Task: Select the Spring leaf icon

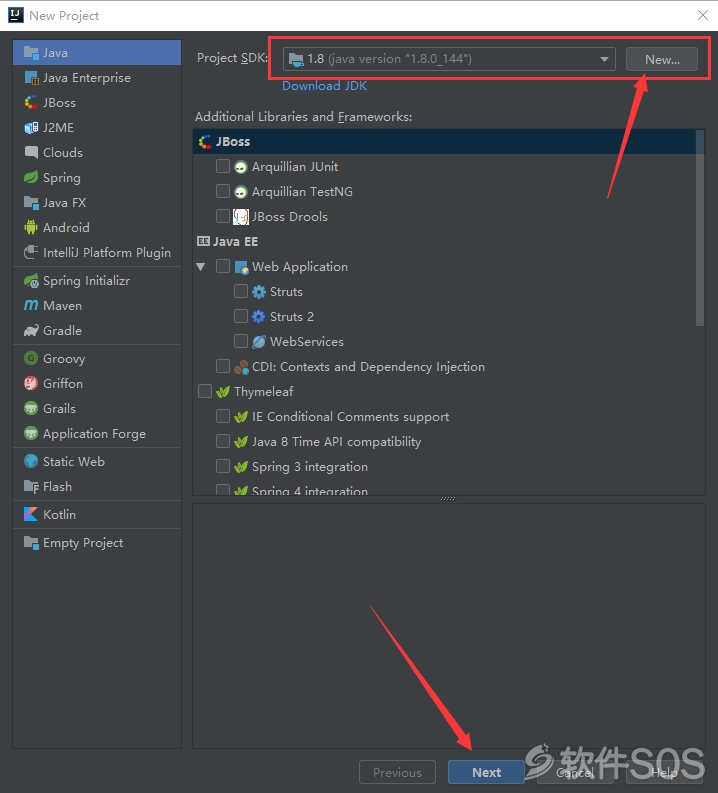Action: coord(31,178)
